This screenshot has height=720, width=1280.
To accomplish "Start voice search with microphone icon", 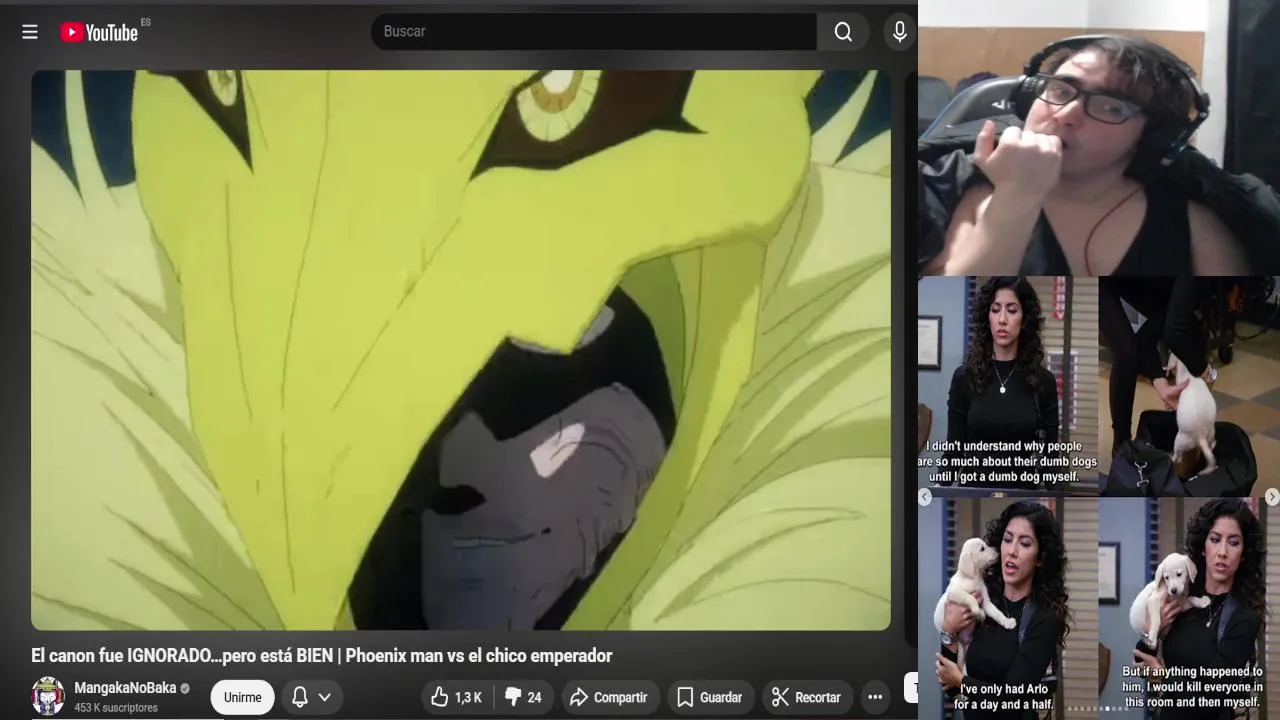I will [x=900, y=32].
